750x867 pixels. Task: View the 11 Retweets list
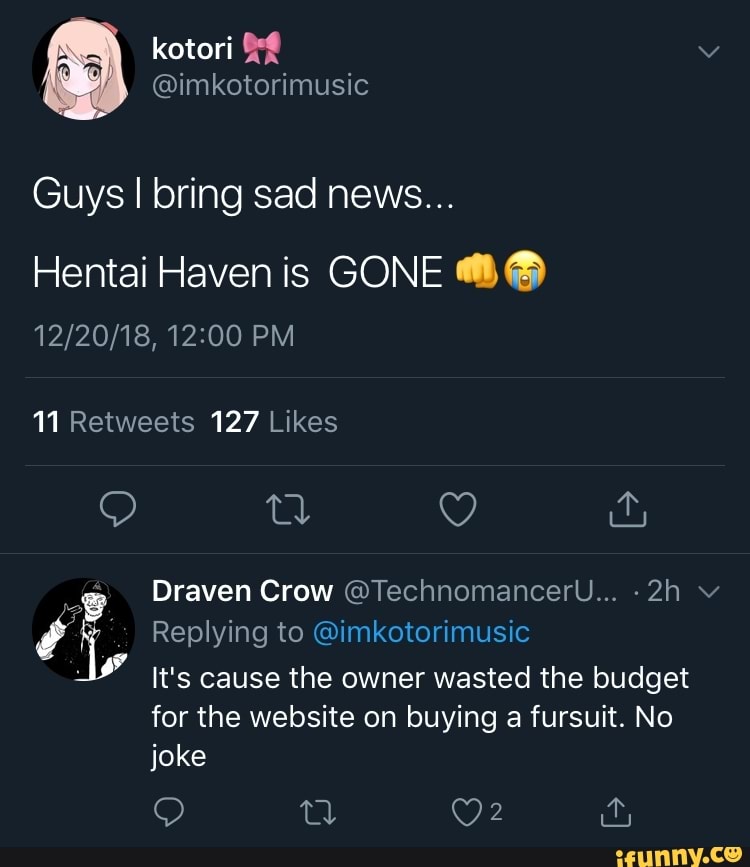[114, 422]
